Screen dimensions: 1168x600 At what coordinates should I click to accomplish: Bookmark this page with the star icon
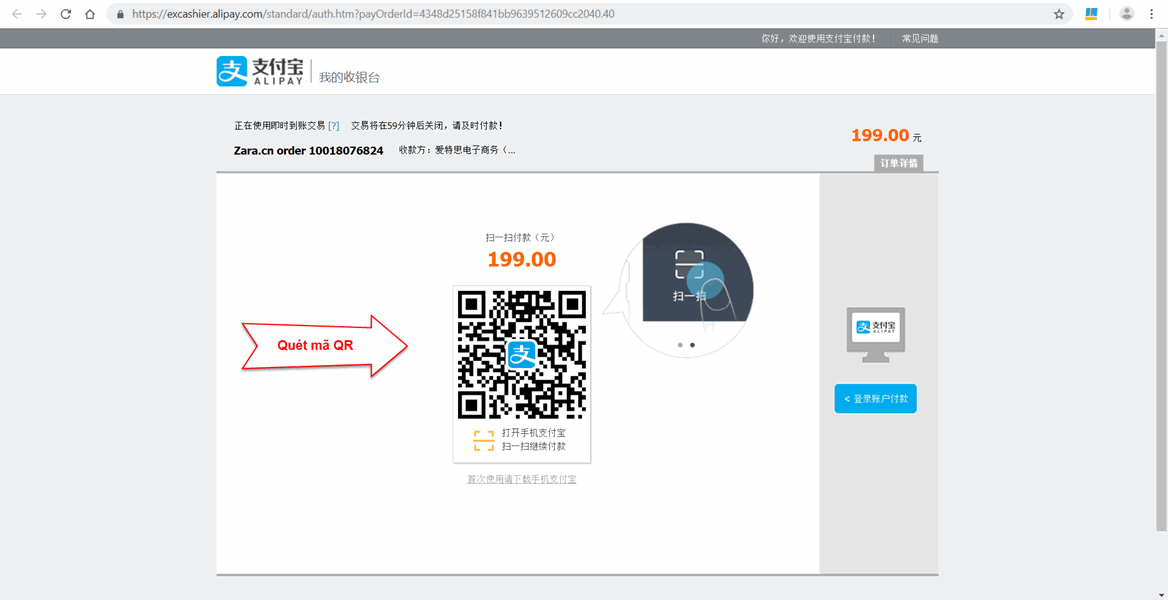(1058, 14)
